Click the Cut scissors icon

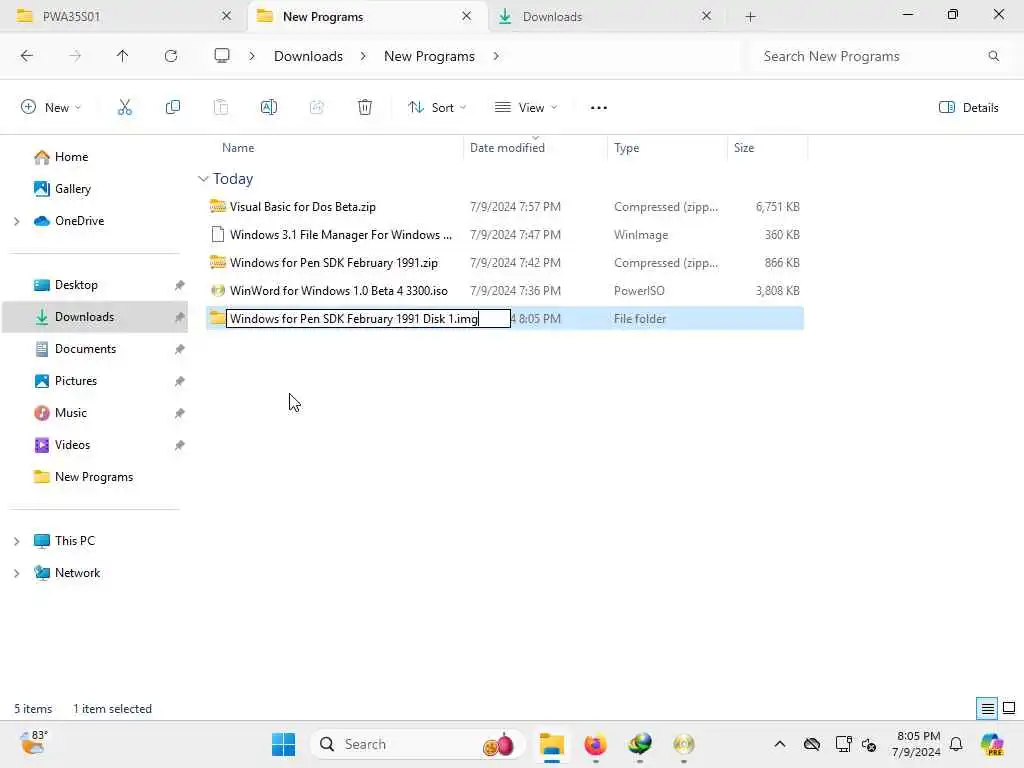click(125, 108)
